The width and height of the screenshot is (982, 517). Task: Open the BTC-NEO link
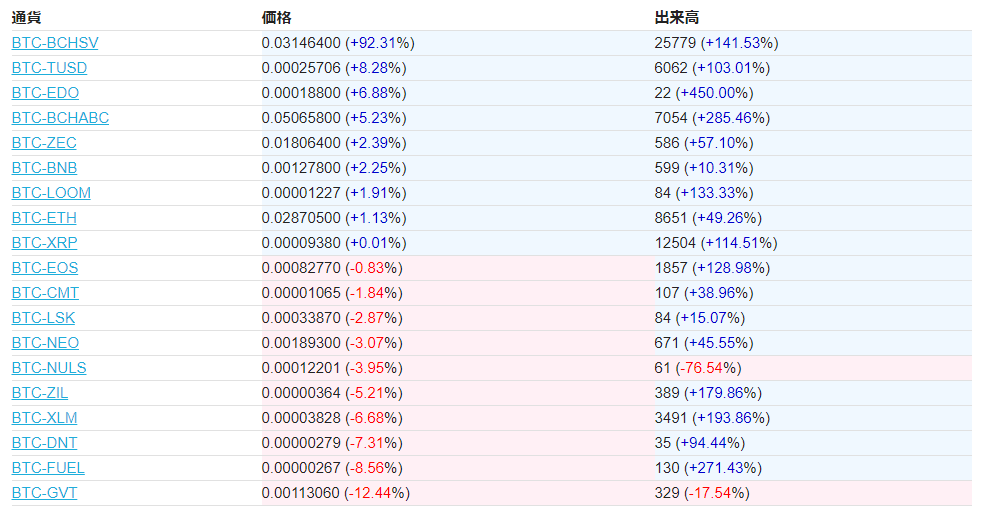(x=45, y=343)
